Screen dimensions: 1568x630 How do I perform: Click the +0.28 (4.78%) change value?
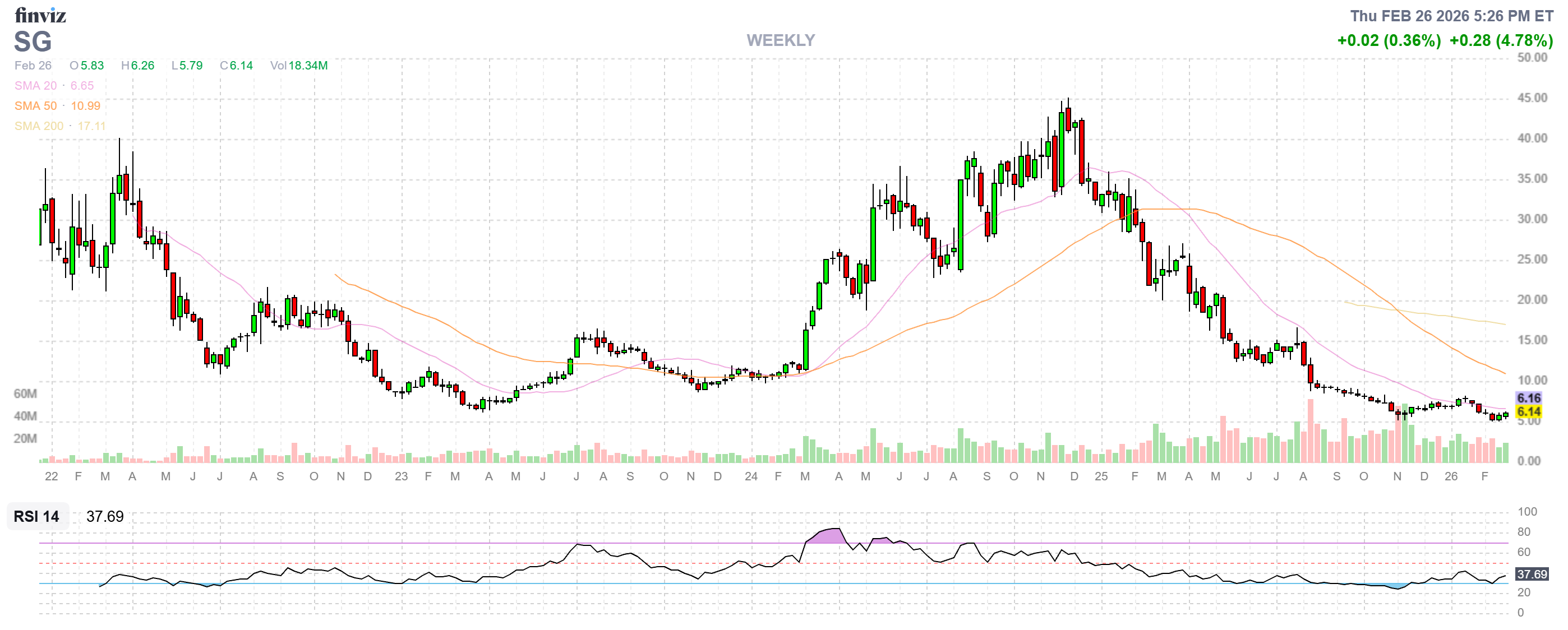point(1501,40)
